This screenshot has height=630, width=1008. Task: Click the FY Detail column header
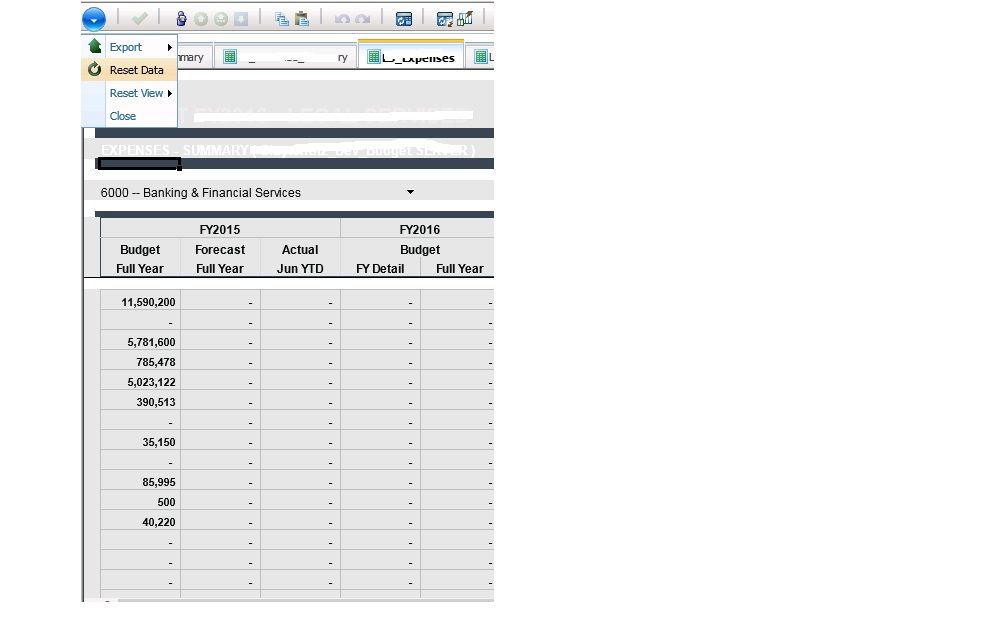pos(380,269)
